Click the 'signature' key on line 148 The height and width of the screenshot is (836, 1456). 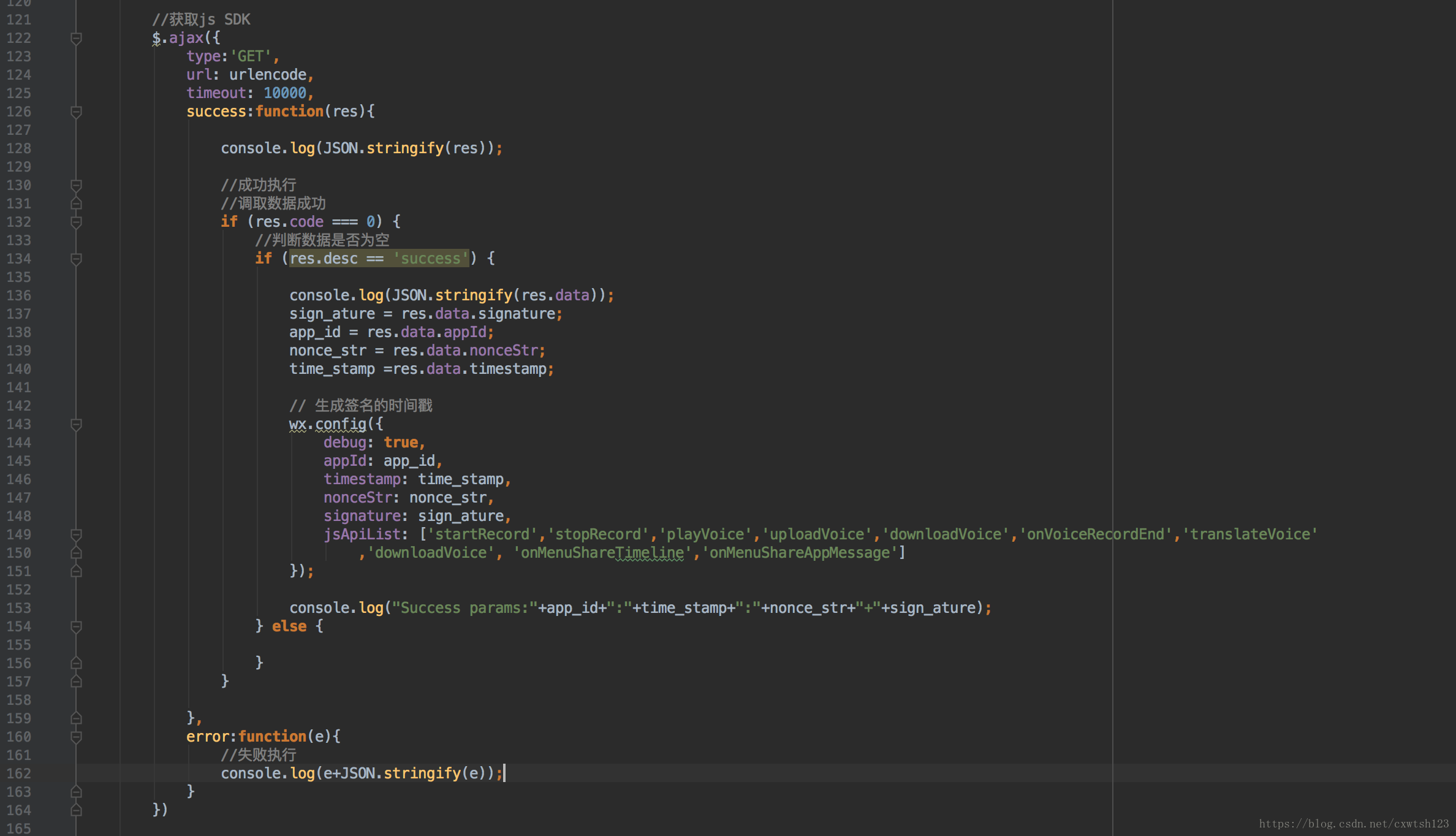[362, 516]
